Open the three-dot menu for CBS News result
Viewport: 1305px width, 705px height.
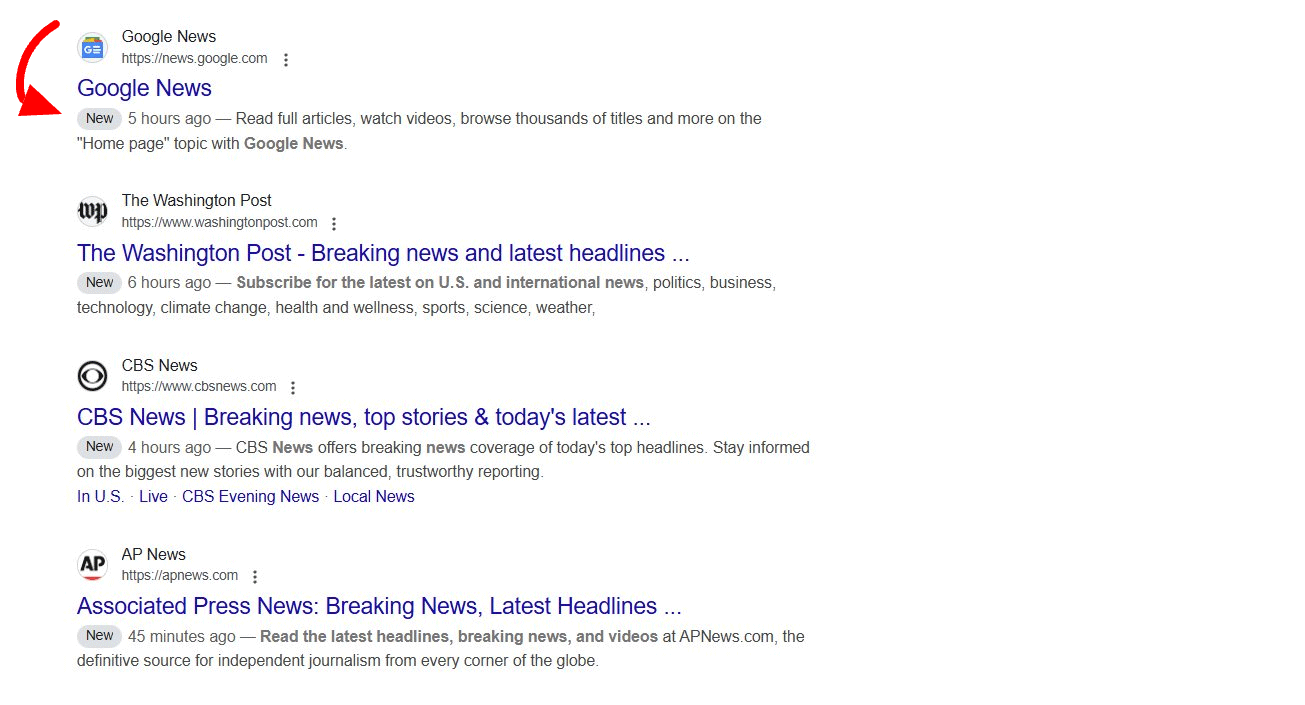click(293, 387)
